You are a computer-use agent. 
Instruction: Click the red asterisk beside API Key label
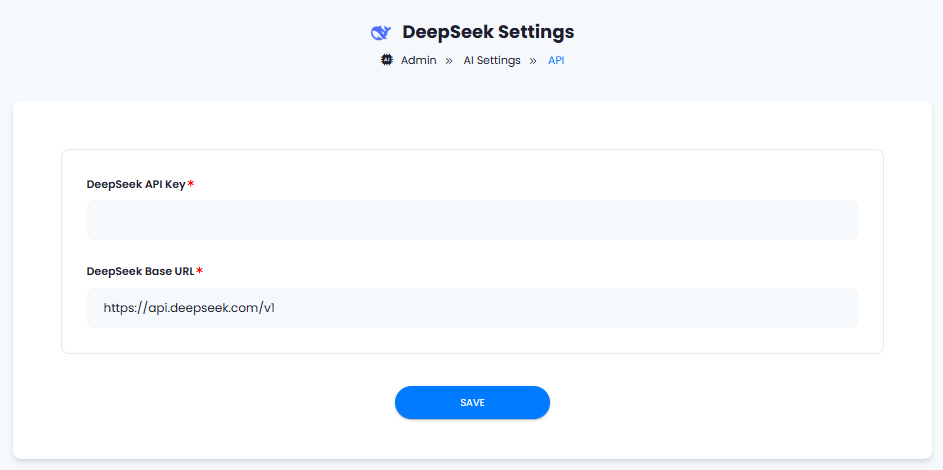click(x=191, y=184)
